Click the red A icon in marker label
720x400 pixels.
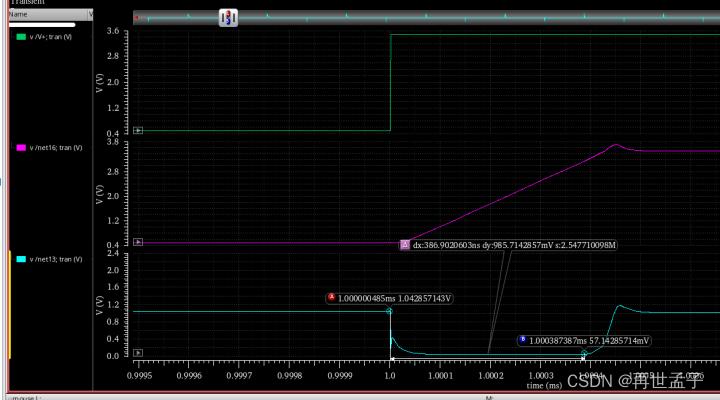click(x=332, y=297)
